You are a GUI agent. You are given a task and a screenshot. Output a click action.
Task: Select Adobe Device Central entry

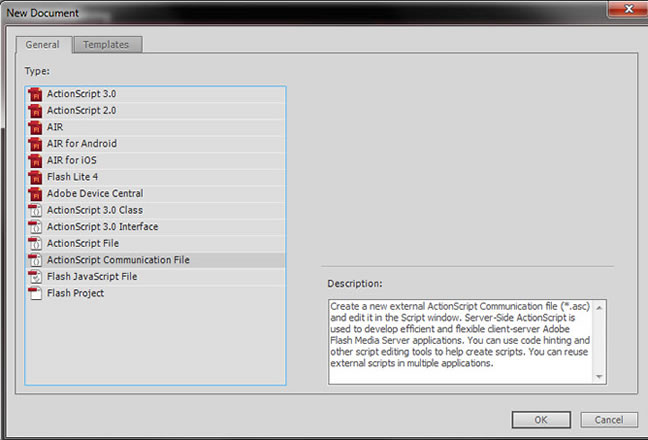tap(155, 194)
